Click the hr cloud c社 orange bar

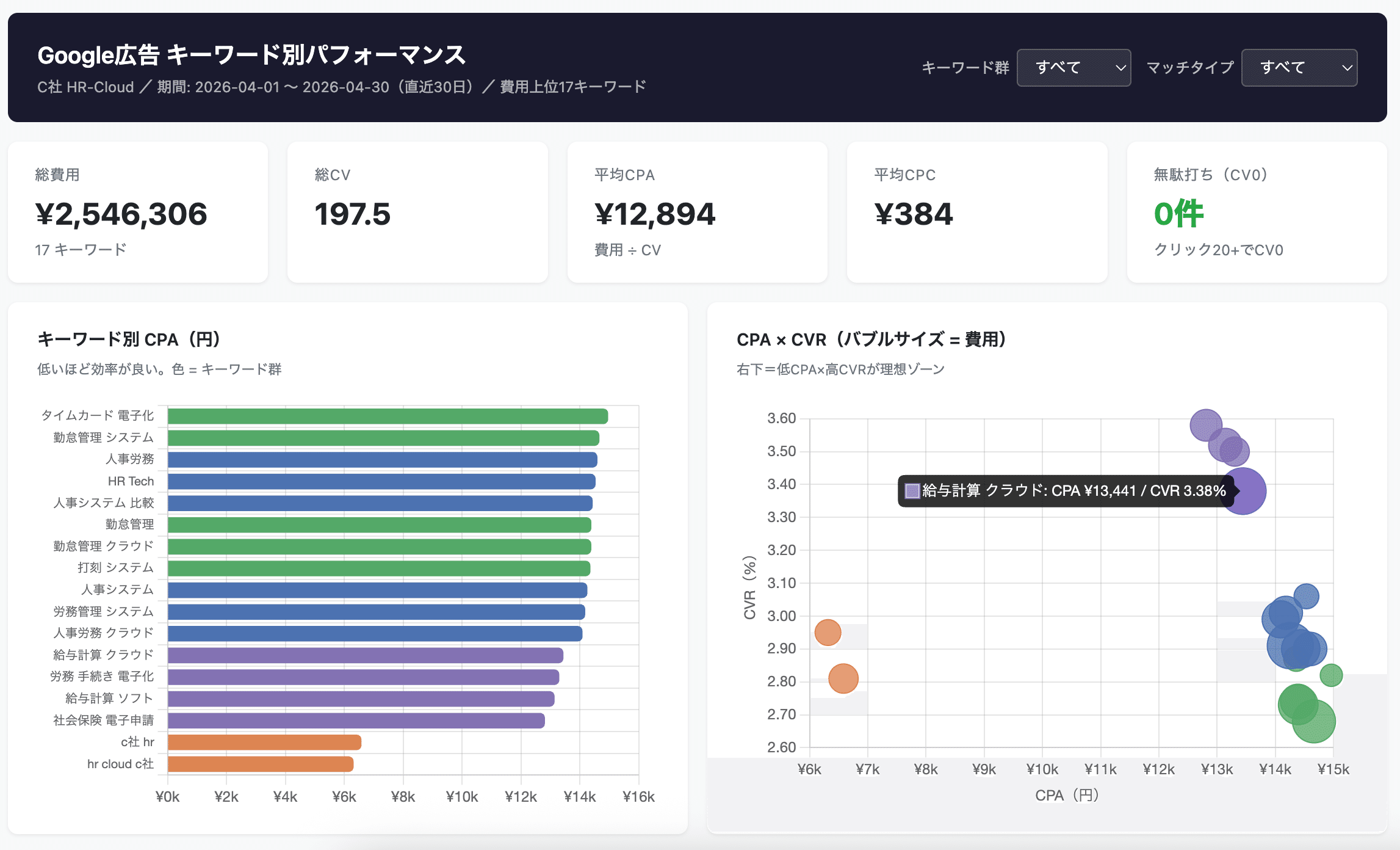pos(261,764)
